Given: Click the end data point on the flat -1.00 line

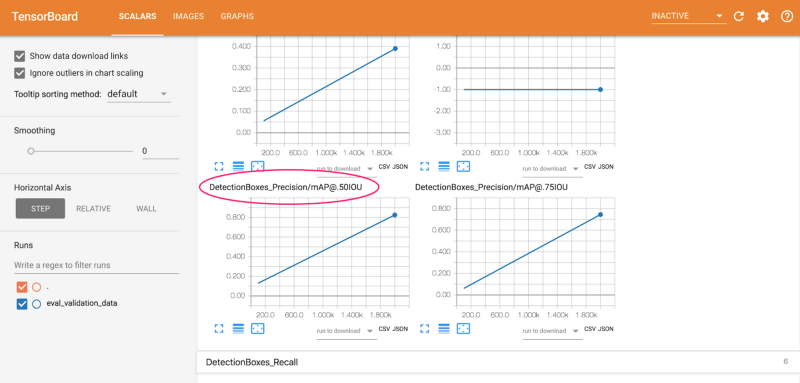Looking at the screenshot, I should coord(601,89).
